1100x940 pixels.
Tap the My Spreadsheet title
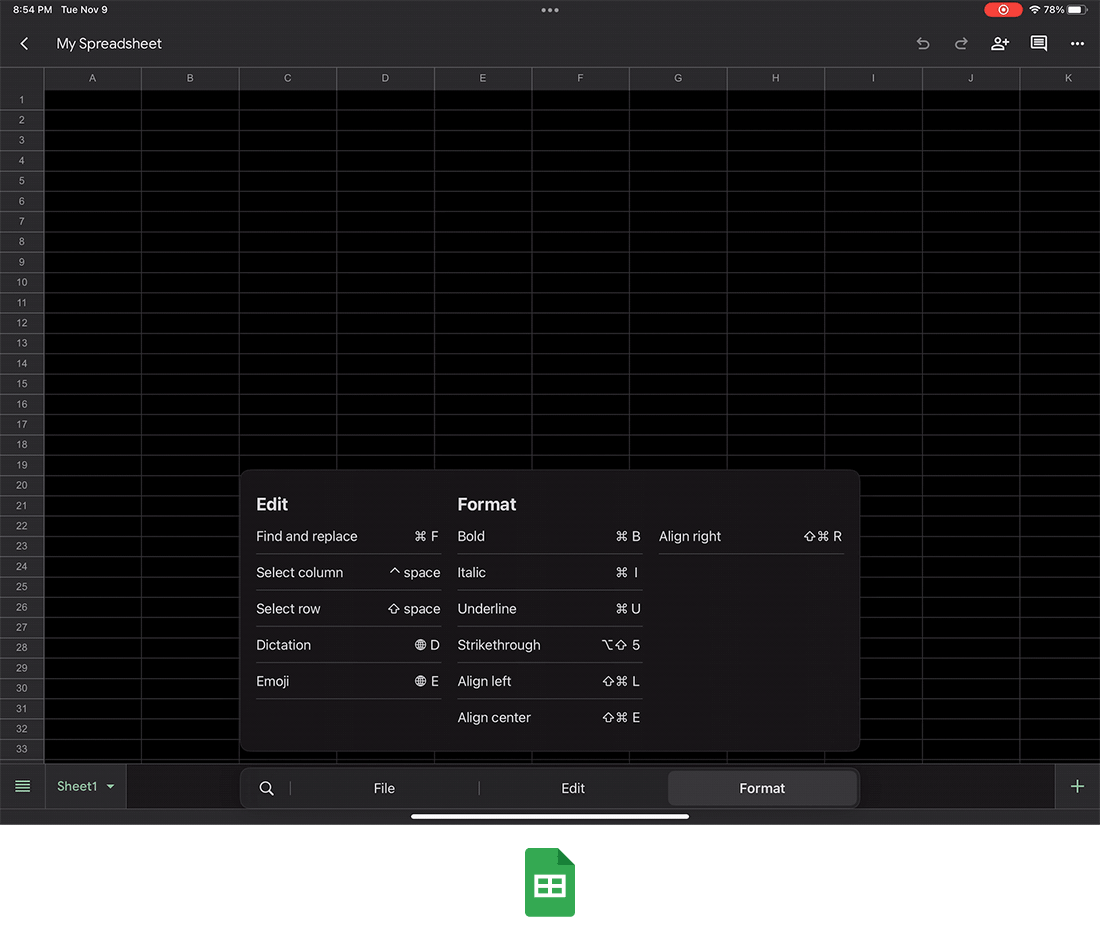(x=109, y=44)
